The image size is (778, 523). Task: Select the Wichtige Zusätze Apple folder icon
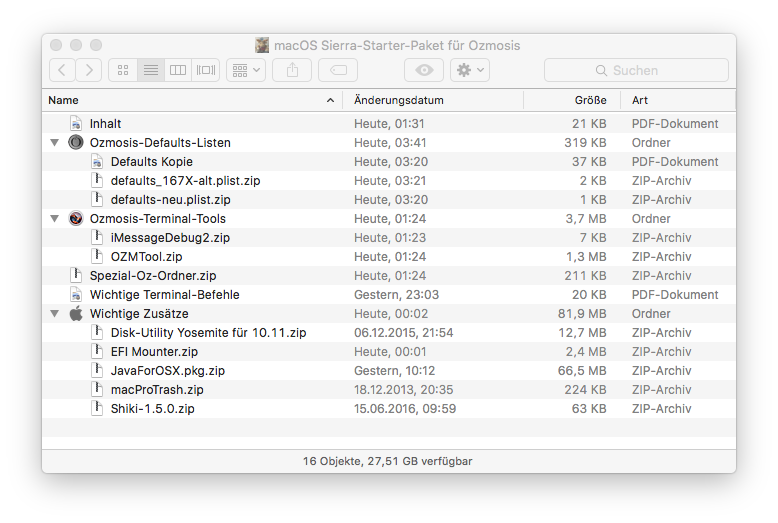pyautogui.click(x=76, y=314)
